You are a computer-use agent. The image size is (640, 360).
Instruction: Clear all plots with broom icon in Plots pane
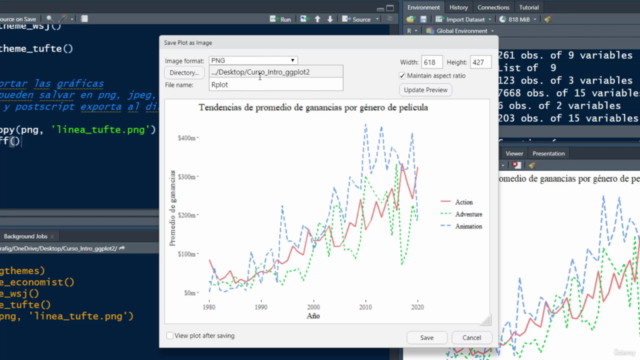click(531, 165)
